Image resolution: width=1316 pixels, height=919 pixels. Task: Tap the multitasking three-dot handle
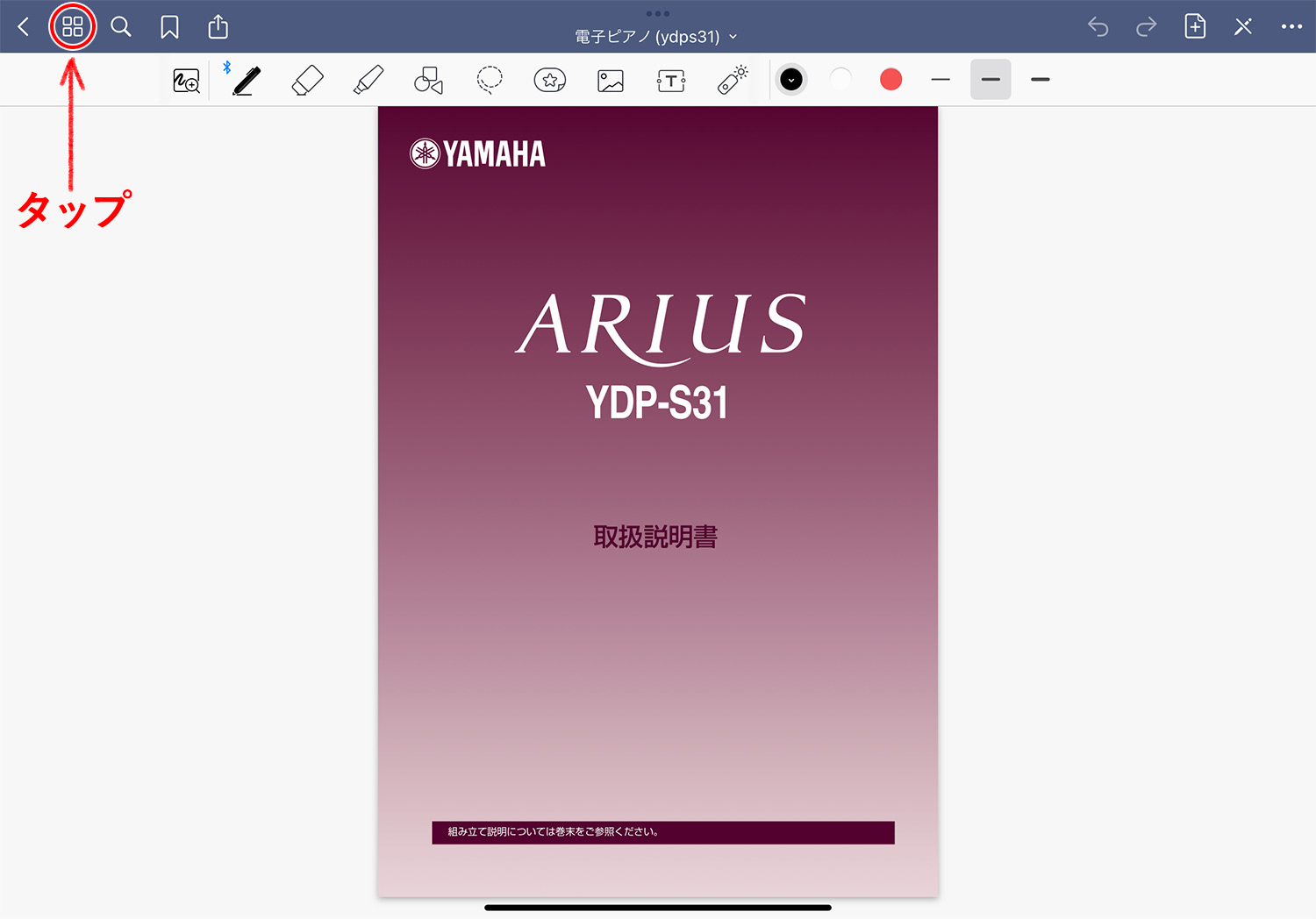pos(657,13)
